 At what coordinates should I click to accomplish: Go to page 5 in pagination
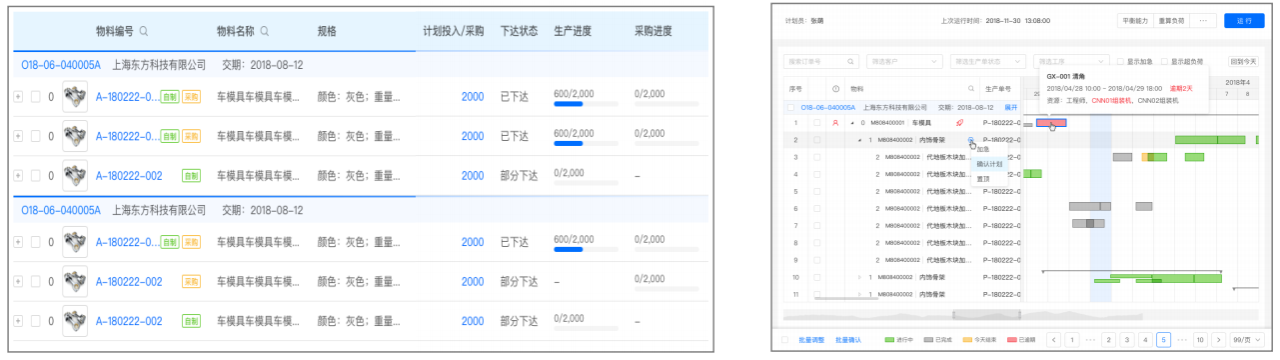1163,340
